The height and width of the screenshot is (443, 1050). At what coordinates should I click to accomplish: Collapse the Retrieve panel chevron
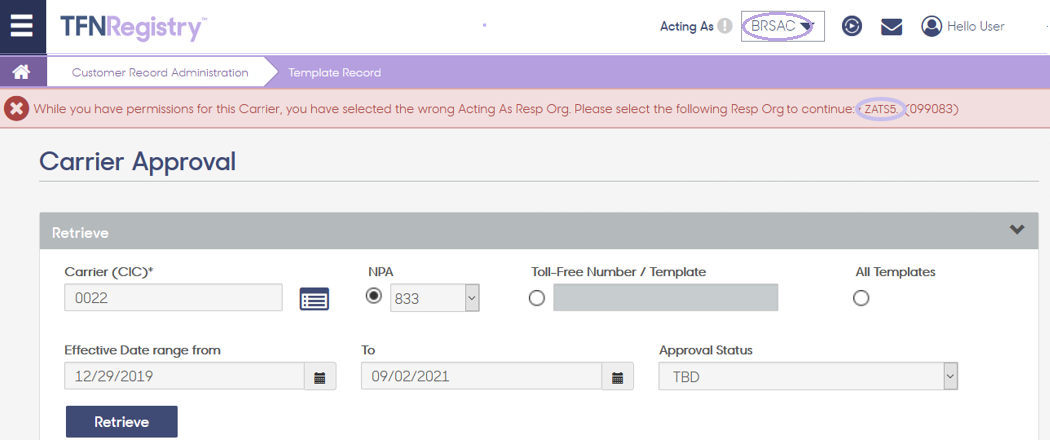pos(1017,230)
